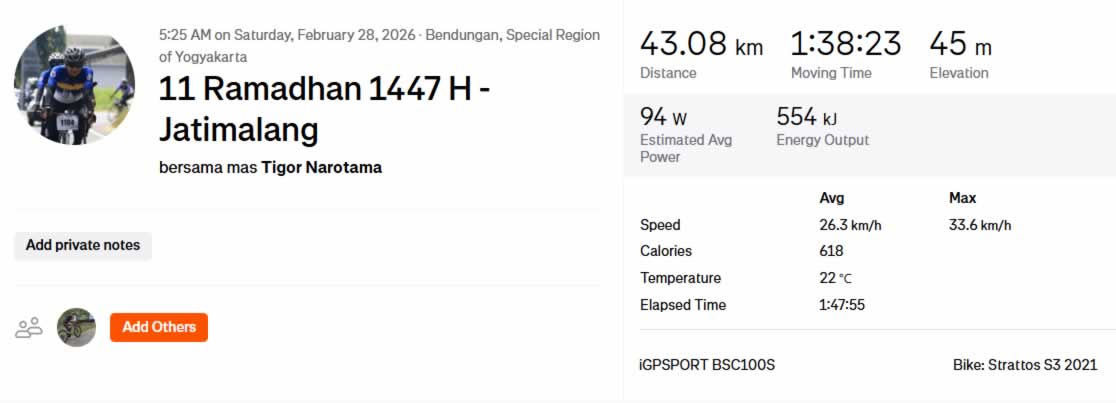Click the group participants icon
This screenshot has height=403, width=1116.
pos(29,327)
